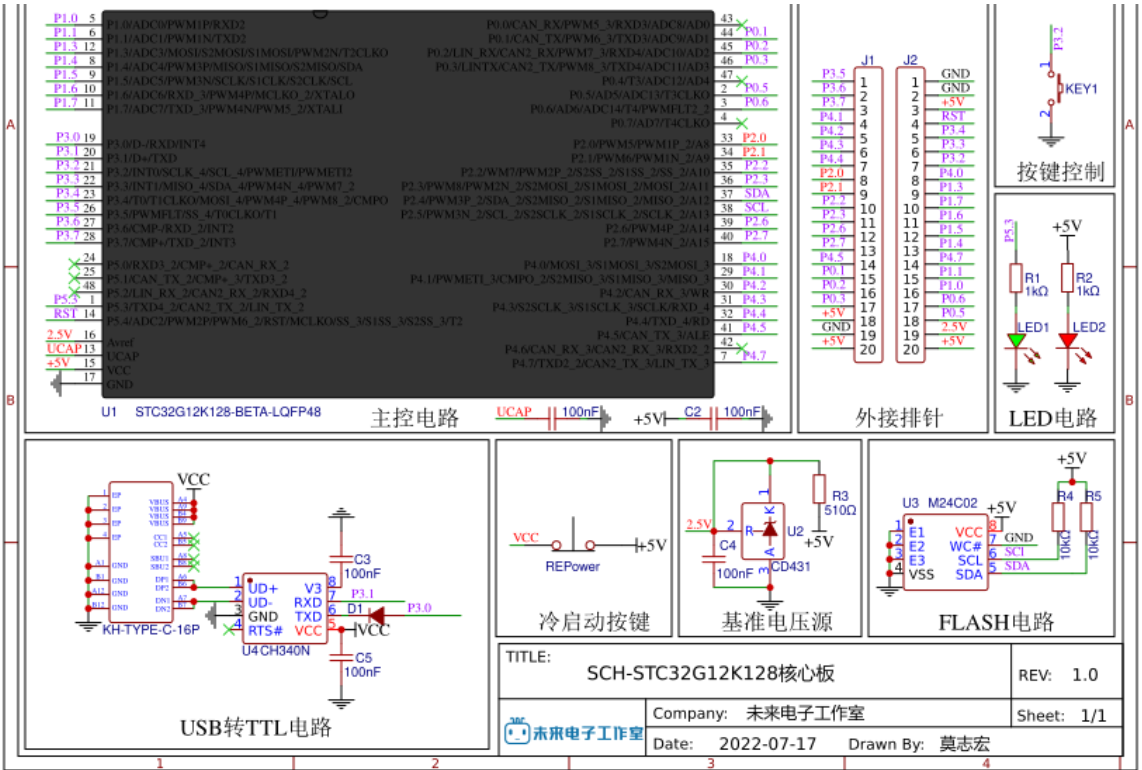Click the P3.2 net label above KEY1
This screenshot has width=1142, height=770.
1058,38
